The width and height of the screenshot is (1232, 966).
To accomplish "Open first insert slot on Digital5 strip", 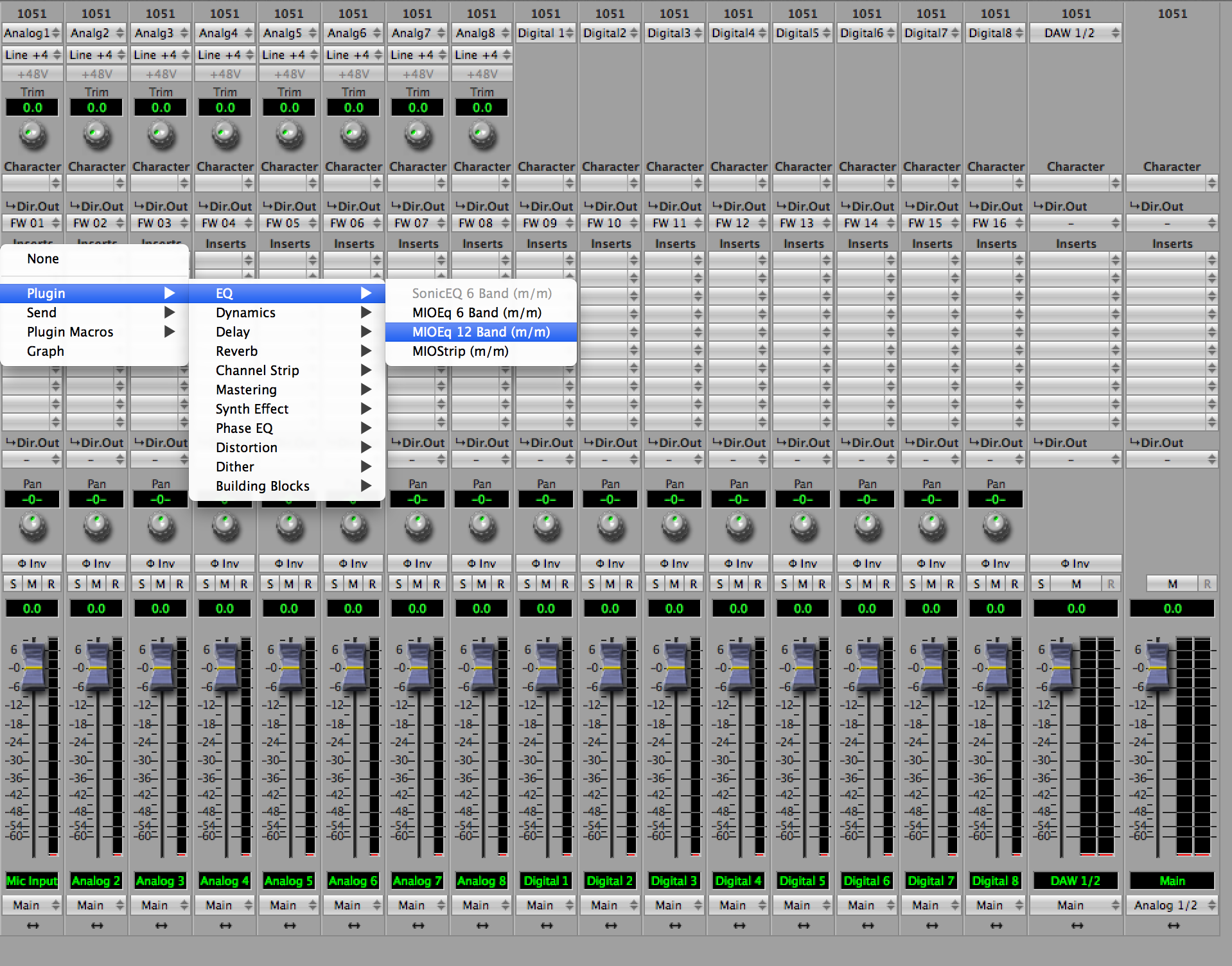I will pyautogui.click(x=803, y=260).
